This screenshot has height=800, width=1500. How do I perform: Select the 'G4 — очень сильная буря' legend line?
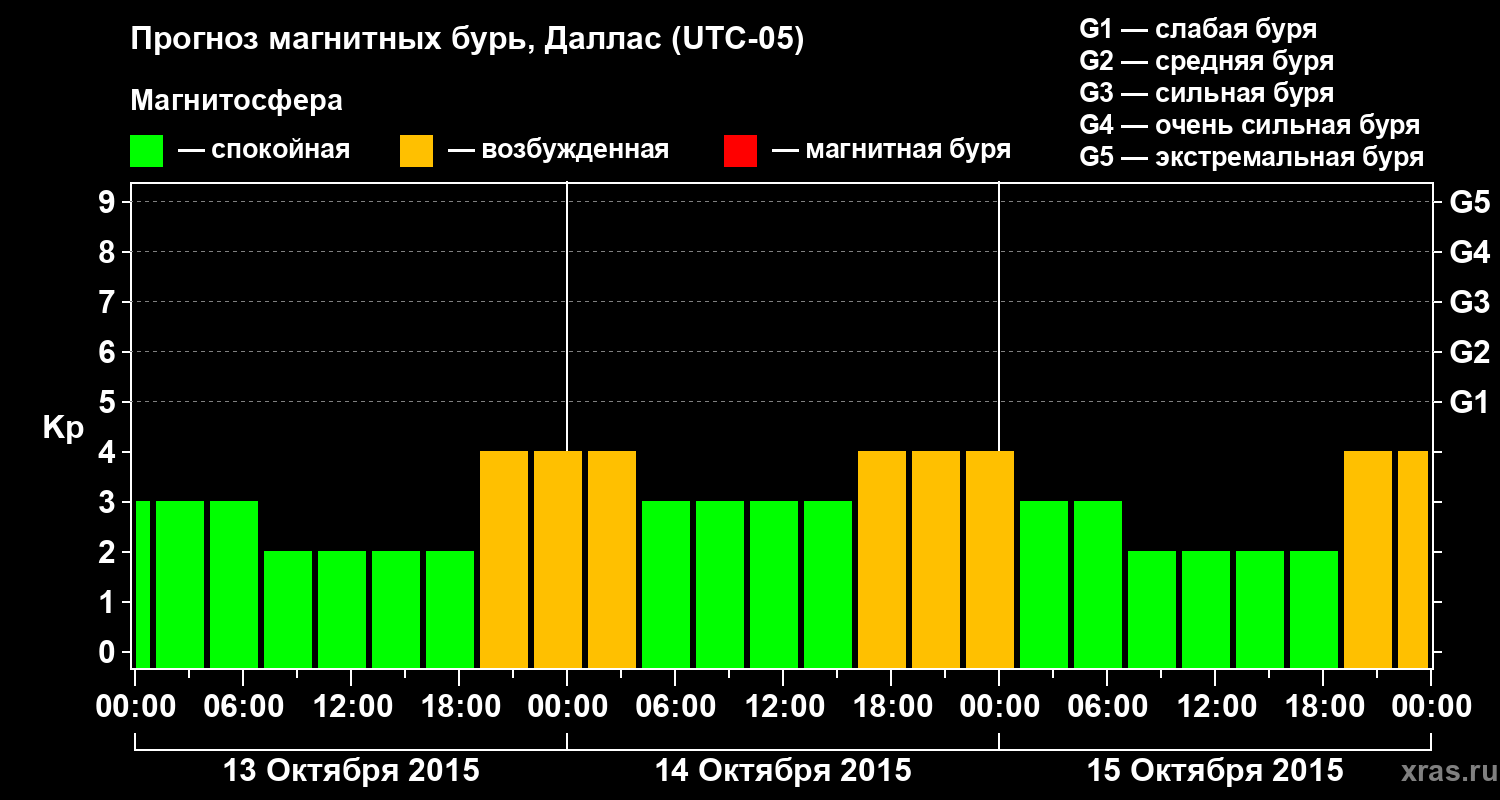pos(1249,125)
